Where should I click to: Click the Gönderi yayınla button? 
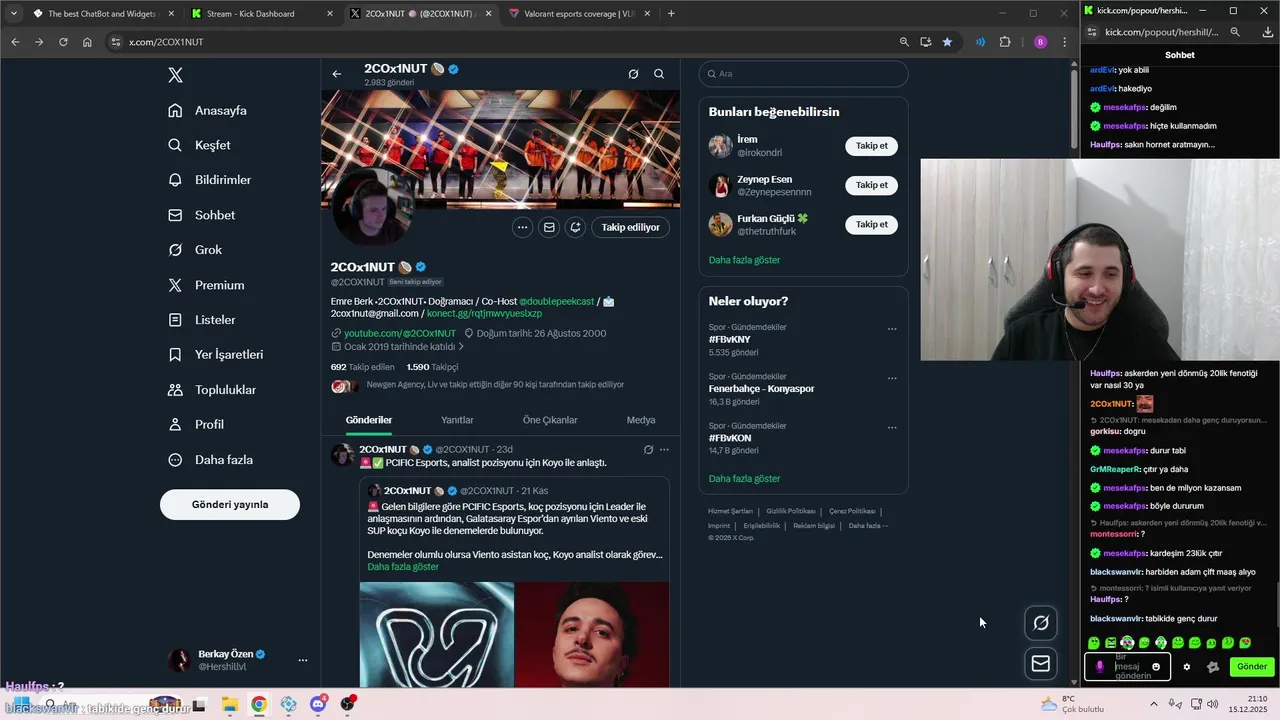tap(230, 504)
